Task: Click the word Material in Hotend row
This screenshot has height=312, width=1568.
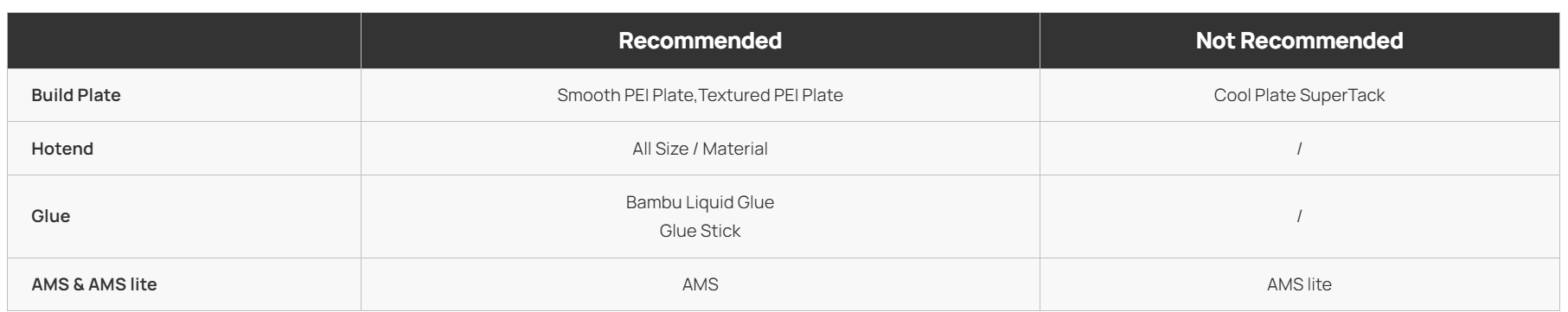Action: tap(735, 149)
